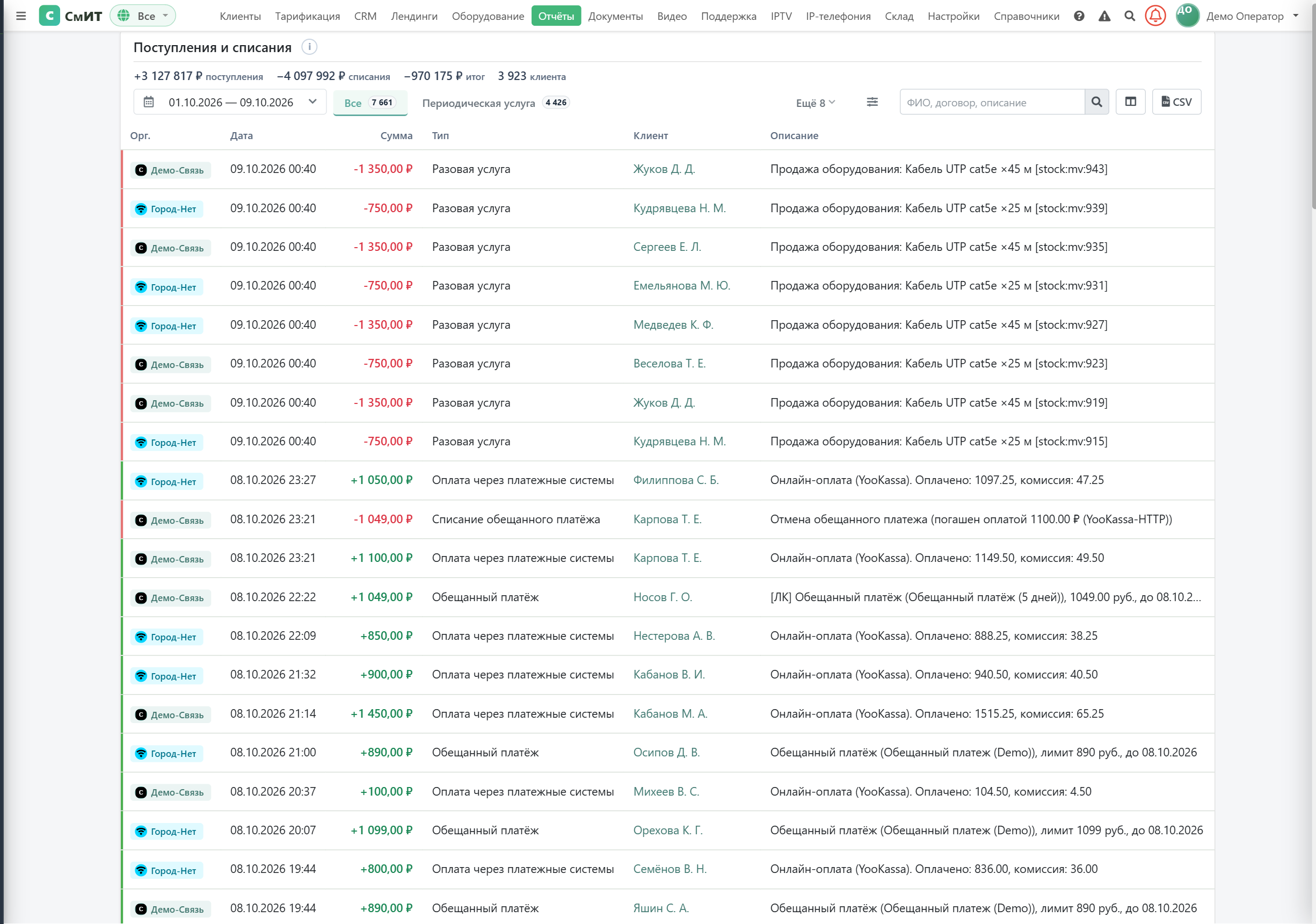Switch to the Периодическая услуга tab
This screenshot has width=1316, height=924.
click(495, 103)
